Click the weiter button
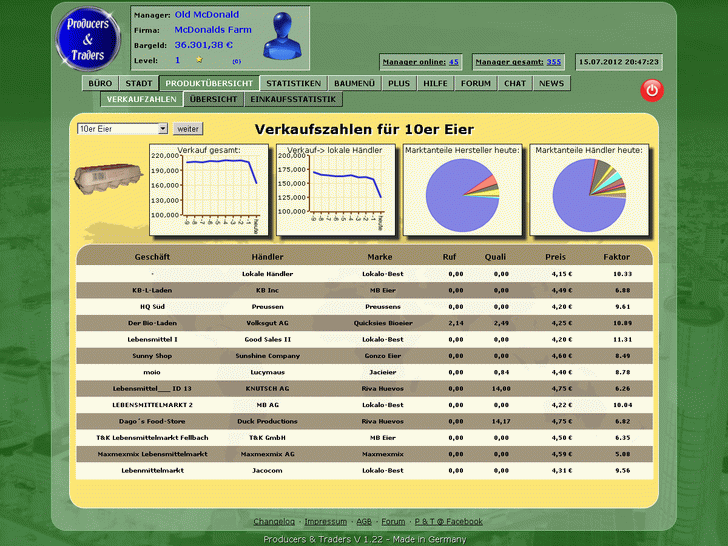 (188, 129)
